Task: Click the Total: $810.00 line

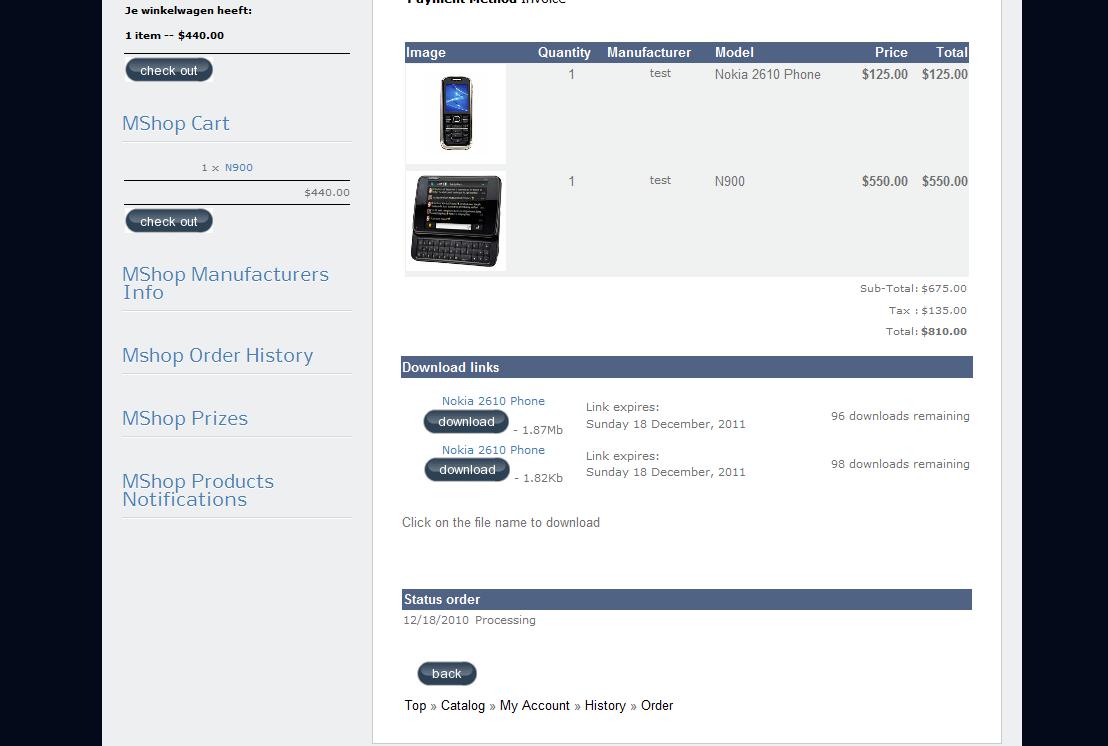Action: [x=926, y=331]
